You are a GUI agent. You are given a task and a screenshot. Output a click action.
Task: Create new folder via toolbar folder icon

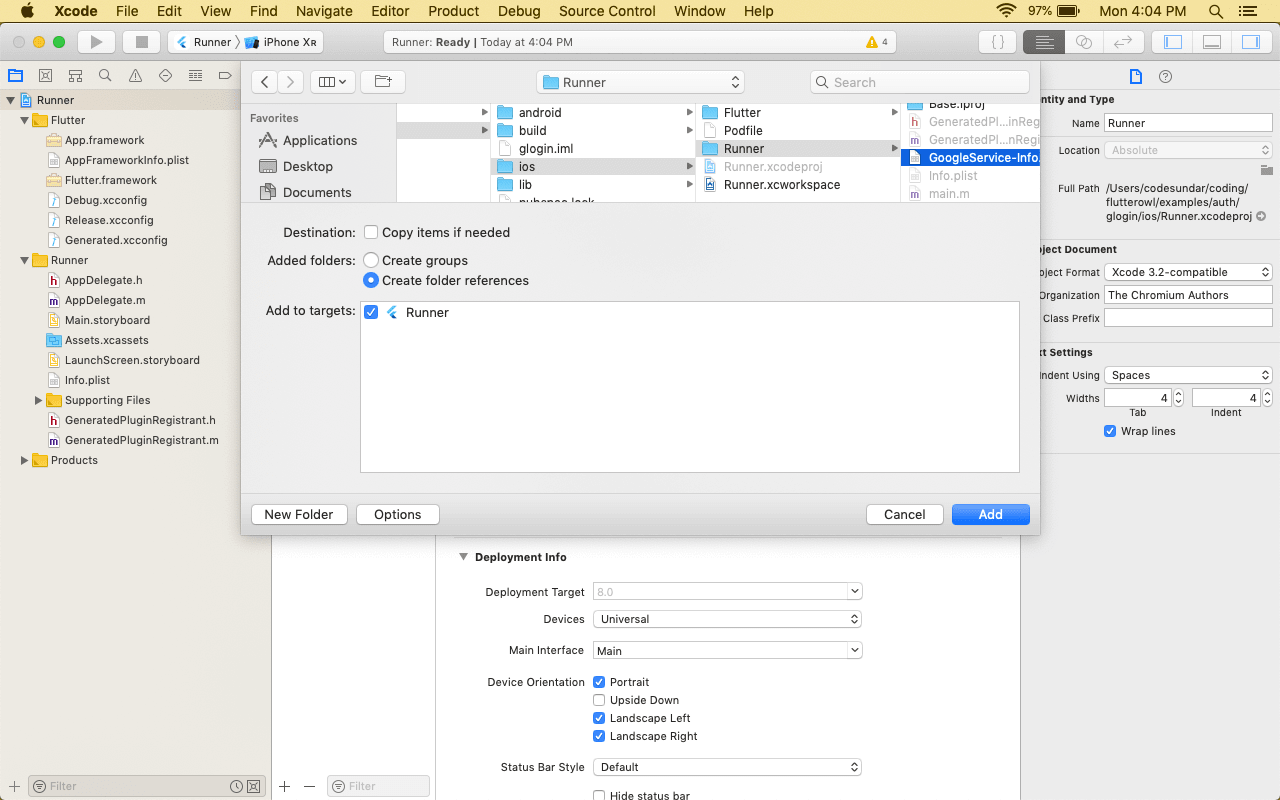coord(382,82)
